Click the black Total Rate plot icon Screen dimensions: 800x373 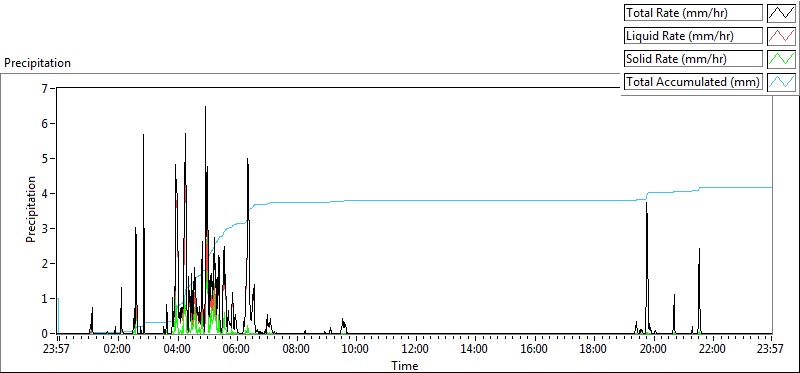(781, 13)
